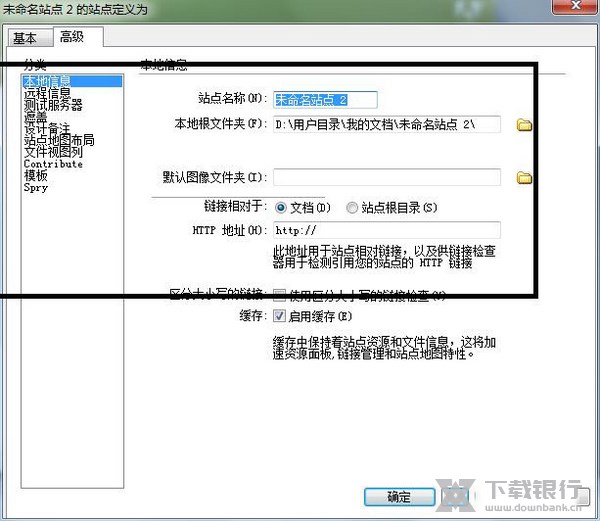Viewport: 600px width, 521px height.
Task: Click into the 站点名称 text field
Action: (325, 99)
